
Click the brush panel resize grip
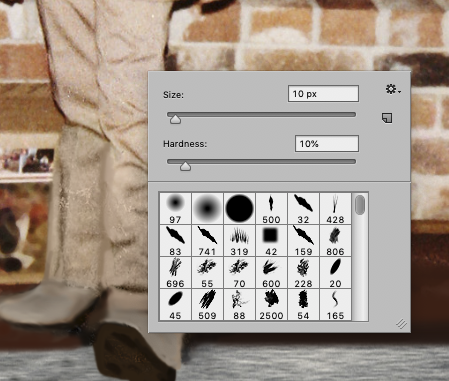tap(402, 324)
